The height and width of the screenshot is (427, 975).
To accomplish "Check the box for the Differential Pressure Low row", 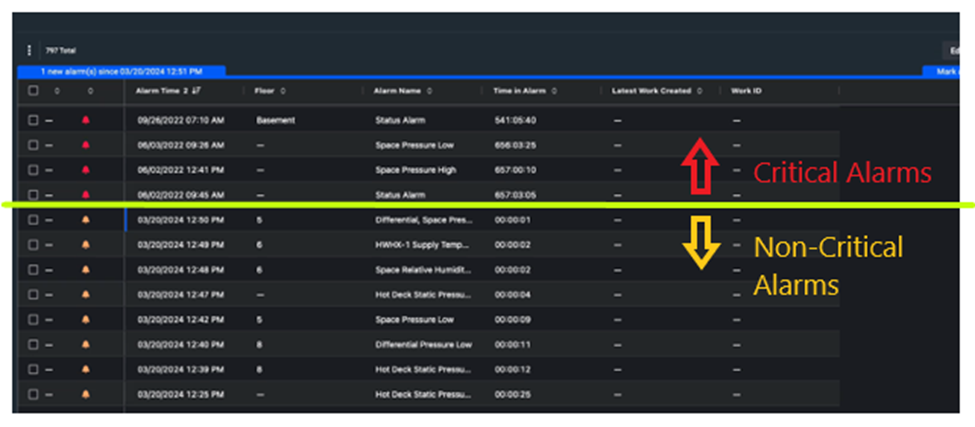I will pyautogui.click(x=34, y=344).
